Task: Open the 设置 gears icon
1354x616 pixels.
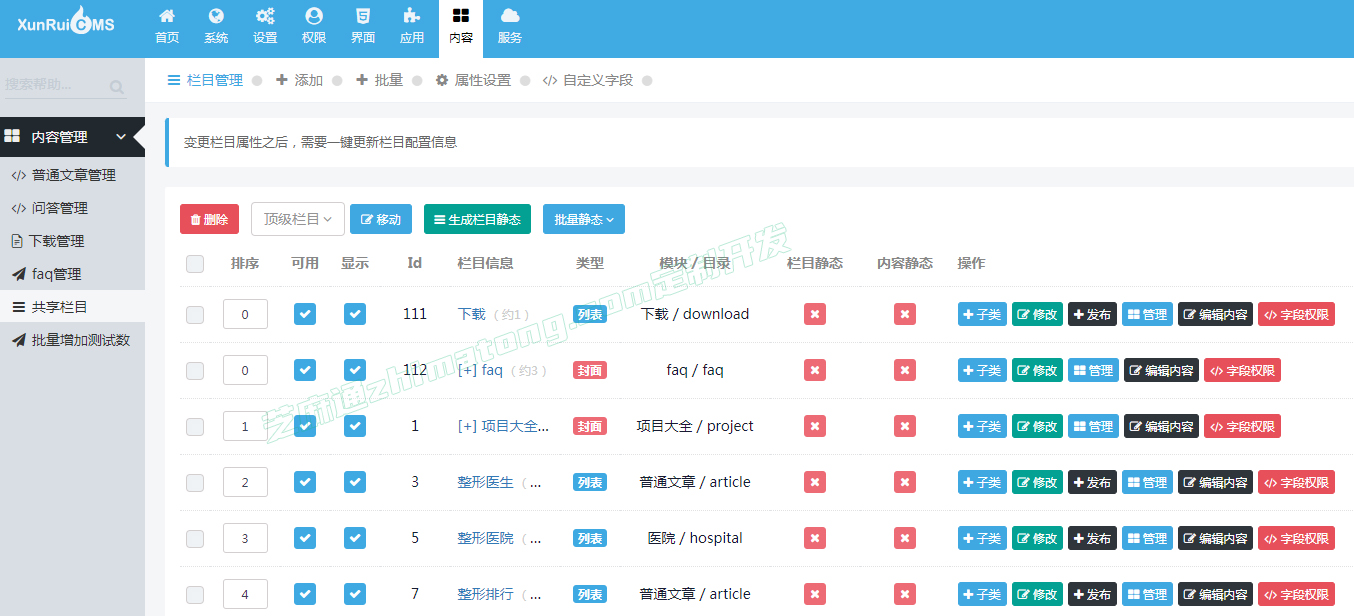Action: 265,17
